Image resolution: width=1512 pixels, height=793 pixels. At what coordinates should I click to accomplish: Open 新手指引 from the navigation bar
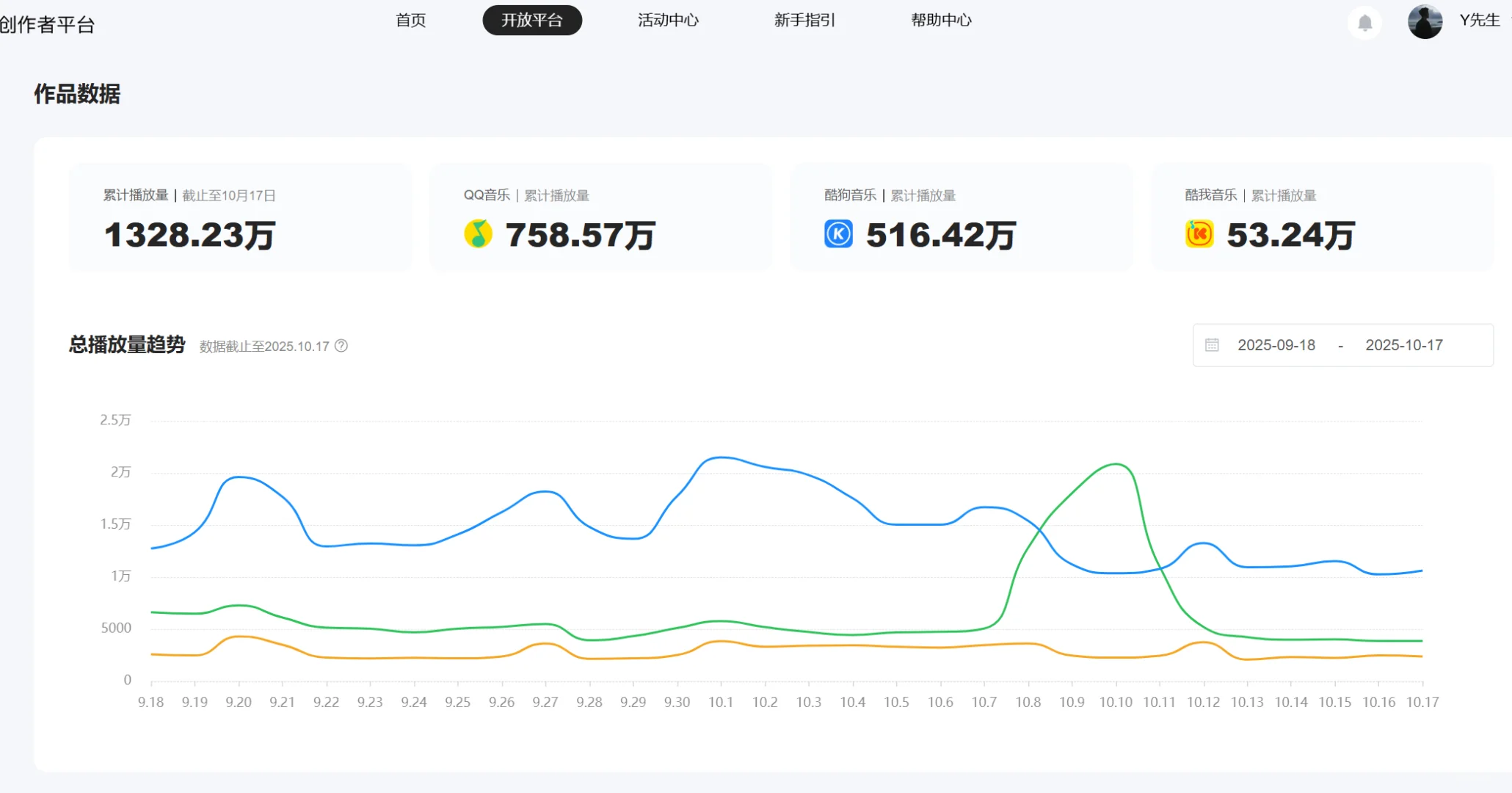[804, 21]
